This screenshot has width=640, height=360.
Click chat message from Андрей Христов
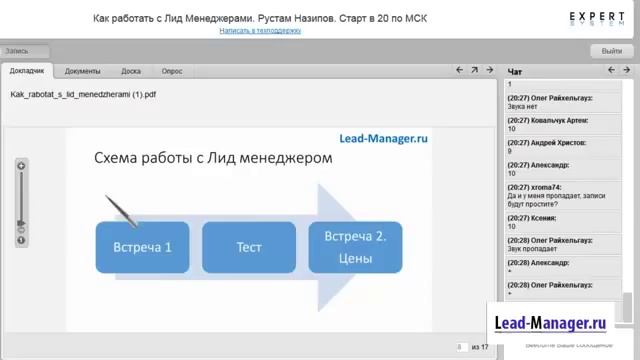[563, 147]
